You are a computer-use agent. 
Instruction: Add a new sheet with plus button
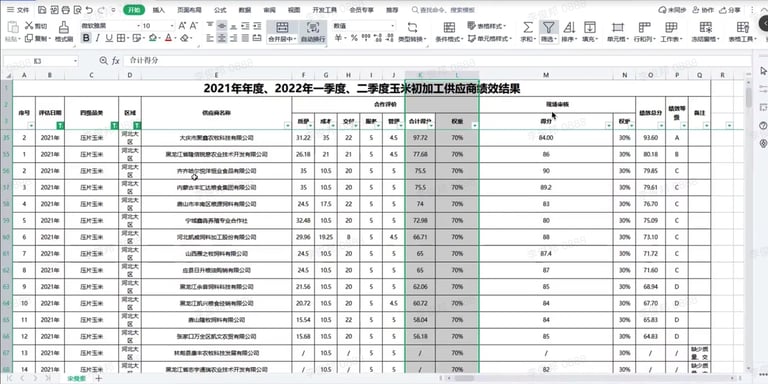98,378
